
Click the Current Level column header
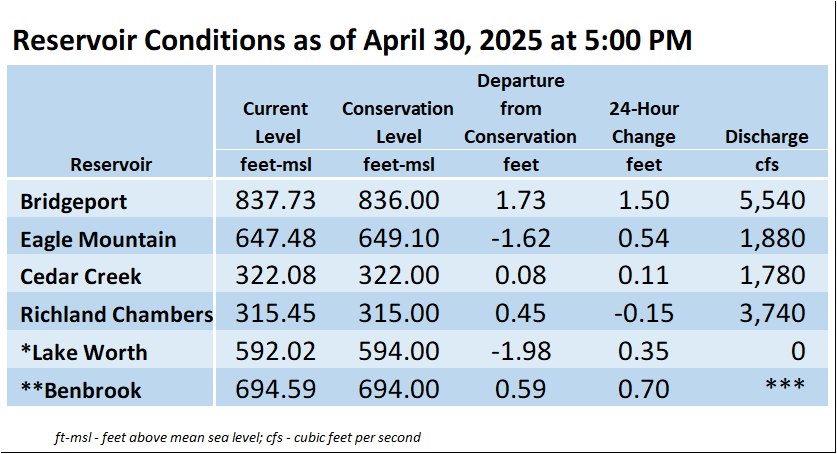coord(275,123)
